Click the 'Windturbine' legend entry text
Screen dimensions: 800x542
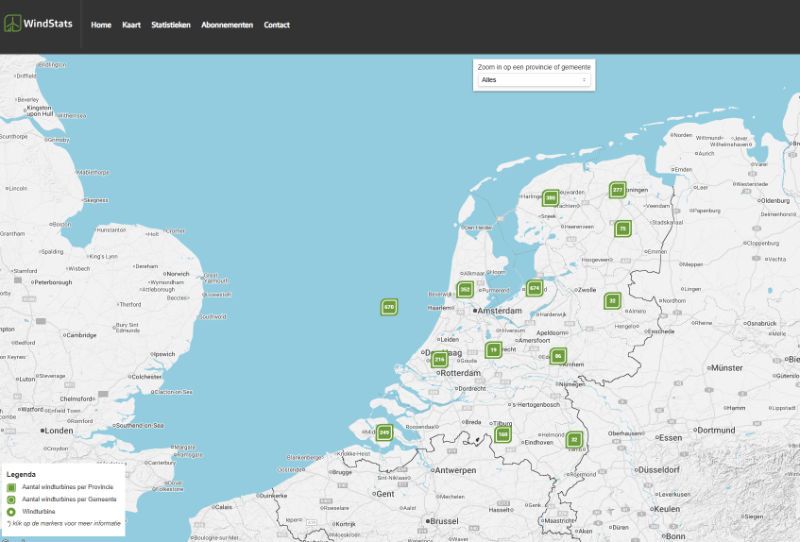[39, 512]
